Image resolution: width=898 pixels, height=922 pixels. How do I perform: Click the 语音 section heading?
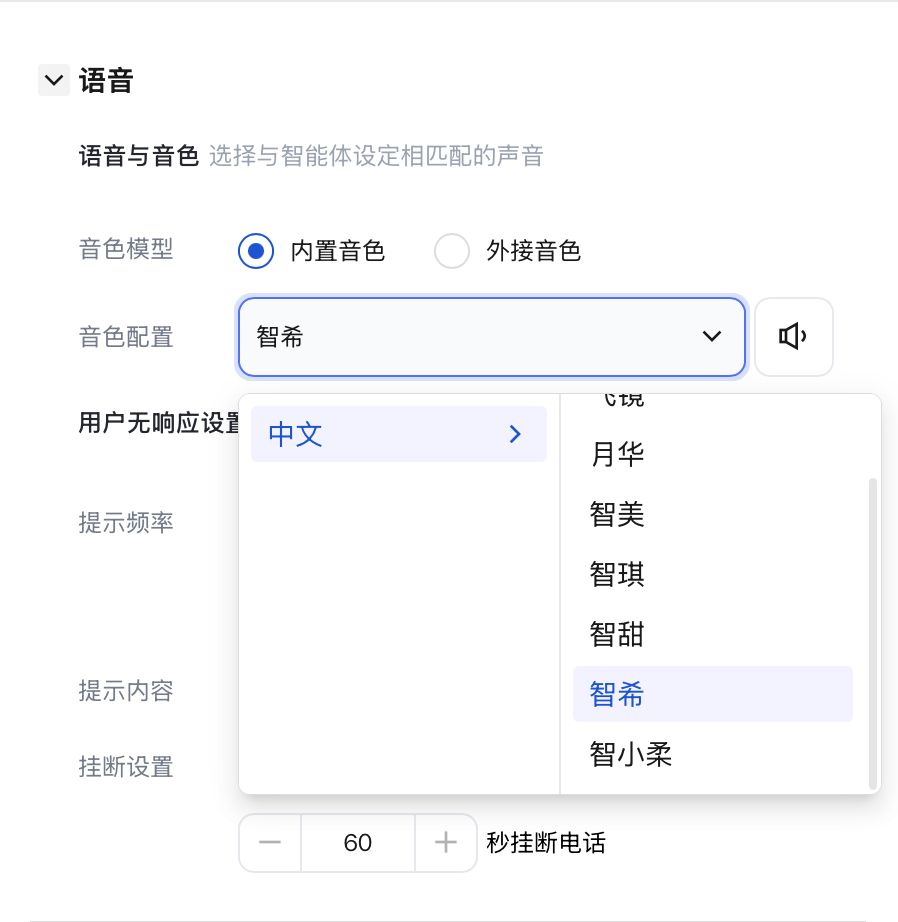point(106,80)
